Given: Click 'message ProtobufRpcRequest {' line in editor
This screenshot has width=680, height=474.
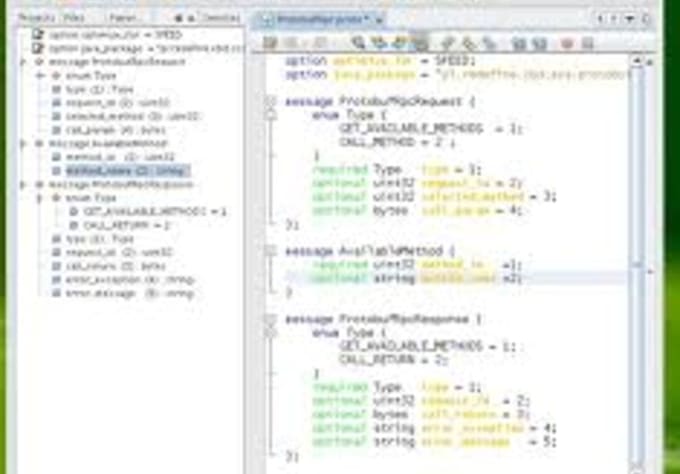Looking at the screenshot, I should (380, 102).
